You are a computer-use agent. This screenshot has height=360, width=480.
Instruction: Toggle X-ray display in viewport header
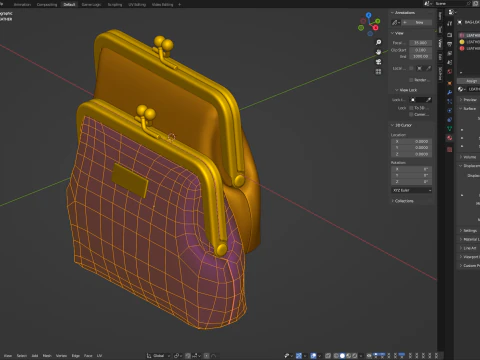(328, 356)
